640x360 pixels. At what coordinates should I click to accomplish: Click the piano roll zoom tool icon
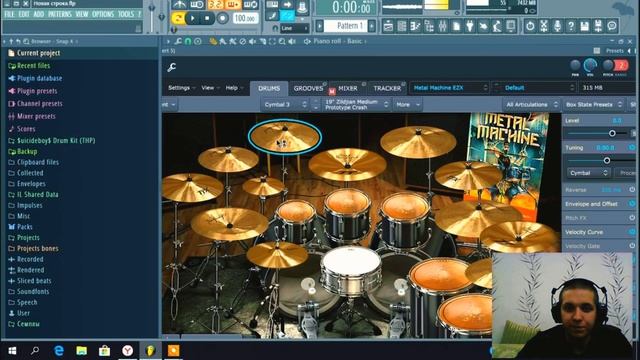tap(282, 41)
